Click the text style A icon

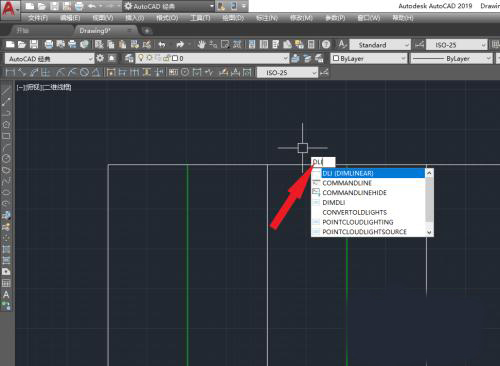pyautogui.click(x=342, y=44)
